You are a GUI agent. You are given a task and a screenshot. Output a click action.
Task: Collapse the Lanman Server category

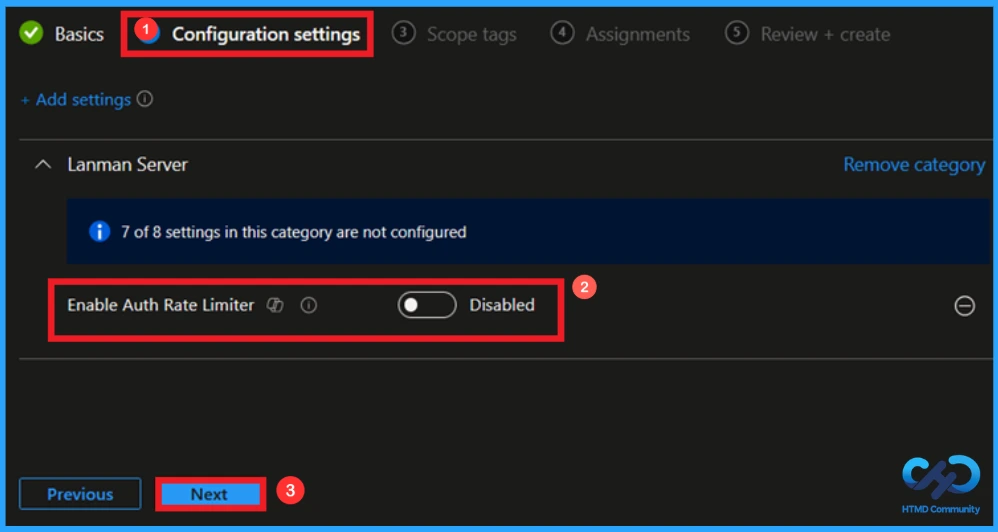point(43,165)
